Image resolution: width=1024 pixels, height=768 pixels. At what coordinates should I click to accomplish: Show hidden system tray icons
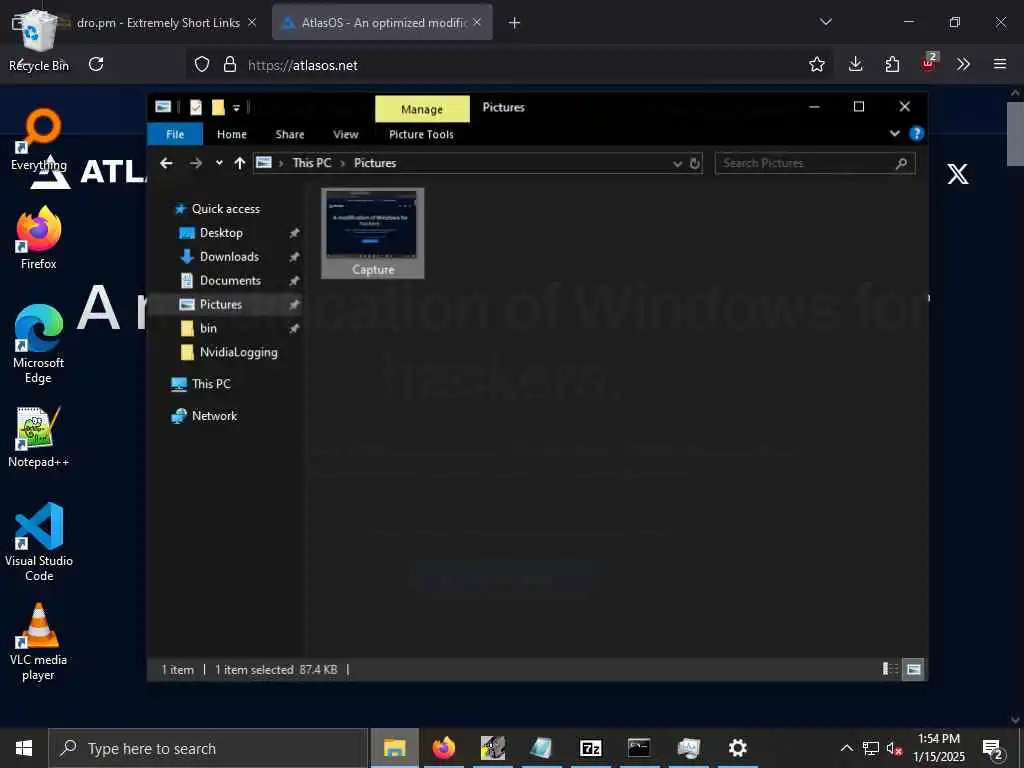pyautogui.click(x=846, y=748)
